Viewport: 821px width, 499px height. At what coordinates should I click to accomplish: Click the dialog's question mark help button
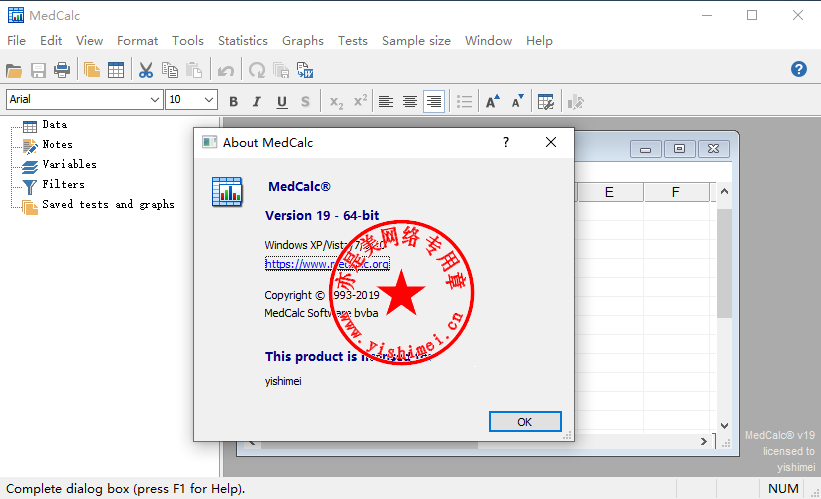click(505, 142)
